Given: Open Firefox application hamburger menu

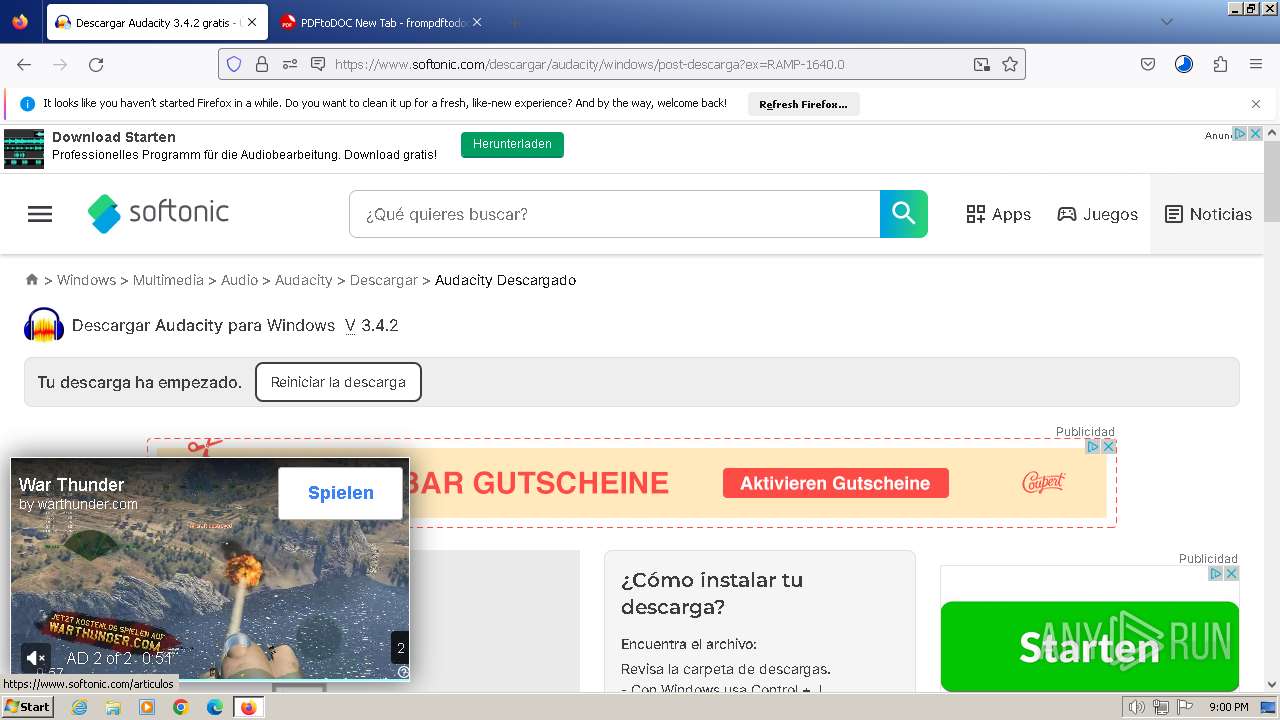Looking at the screenshot, I should pyautogui.click(x=1256, y=64).
